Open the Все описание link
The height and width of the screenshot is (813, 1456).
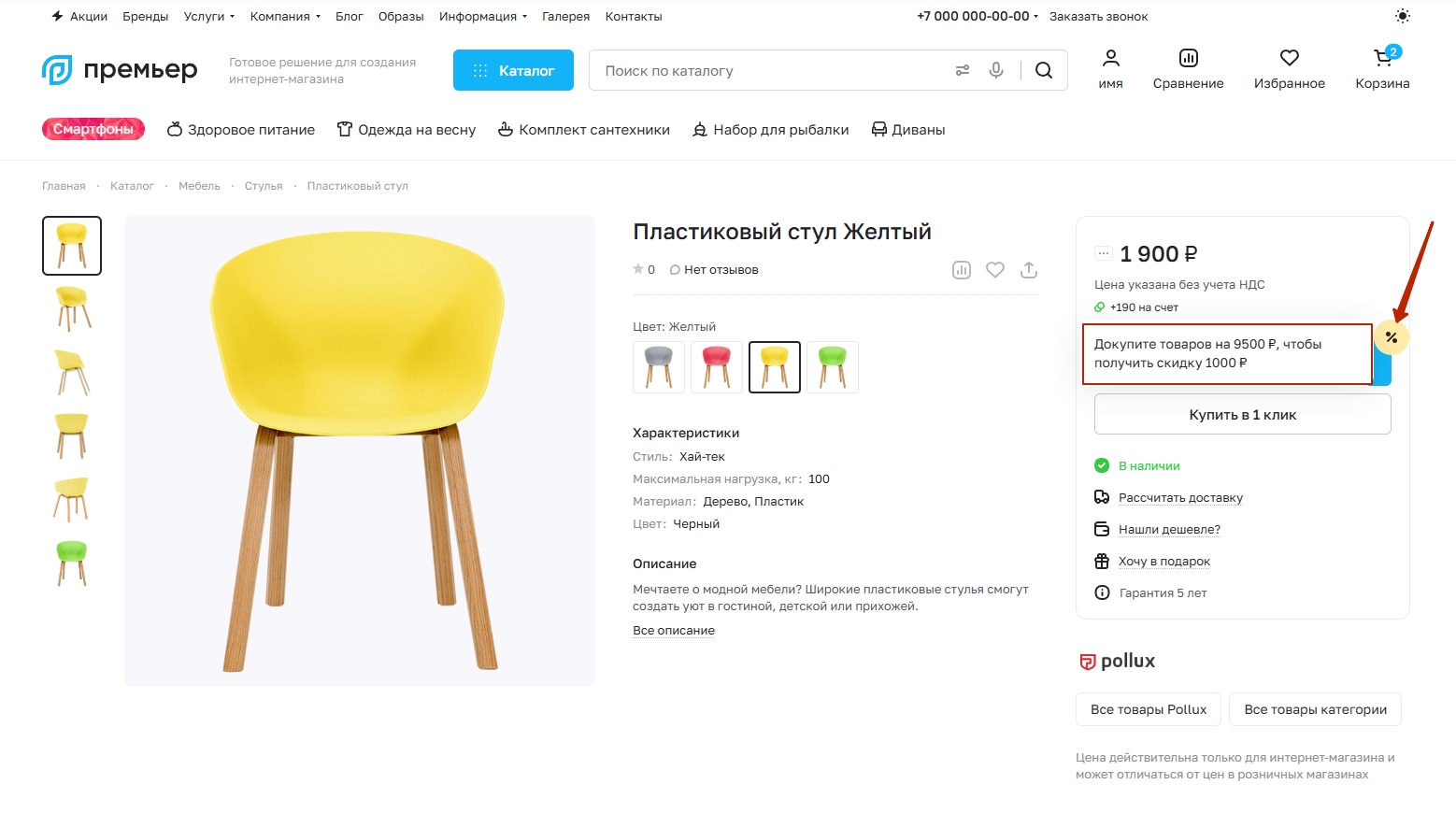674,631
